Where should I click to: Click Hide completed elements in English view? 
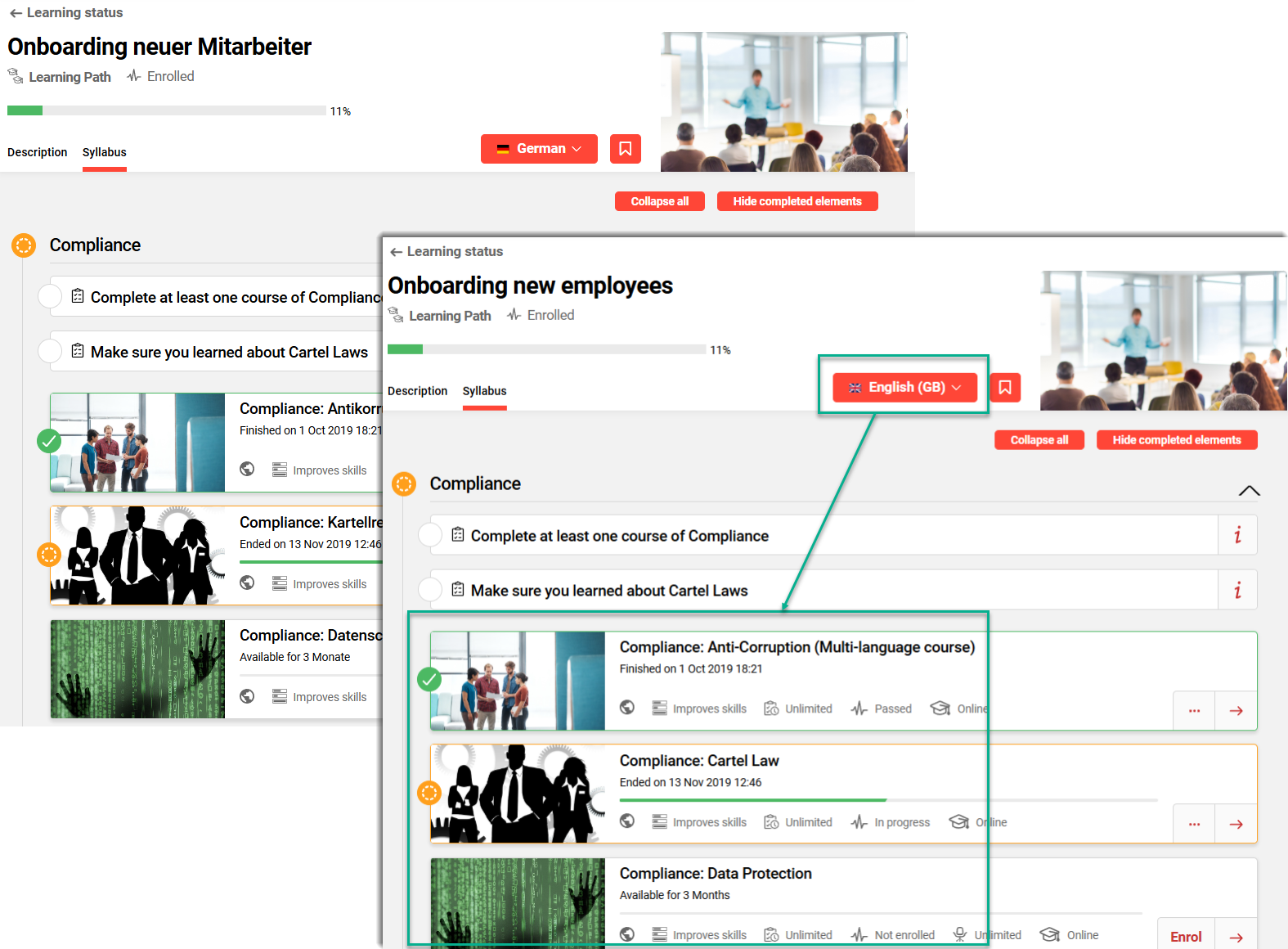pyautogui.click(x=1176, y=440)
